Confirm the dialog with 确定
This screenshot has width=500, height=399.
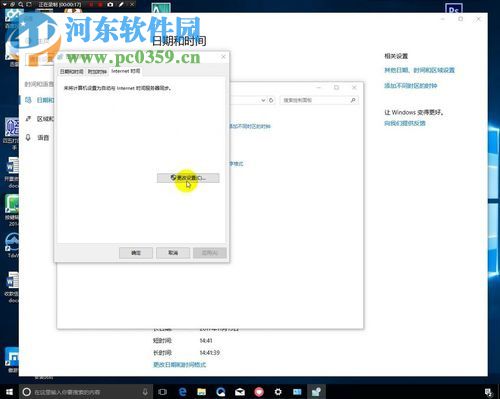pos(136,253)
